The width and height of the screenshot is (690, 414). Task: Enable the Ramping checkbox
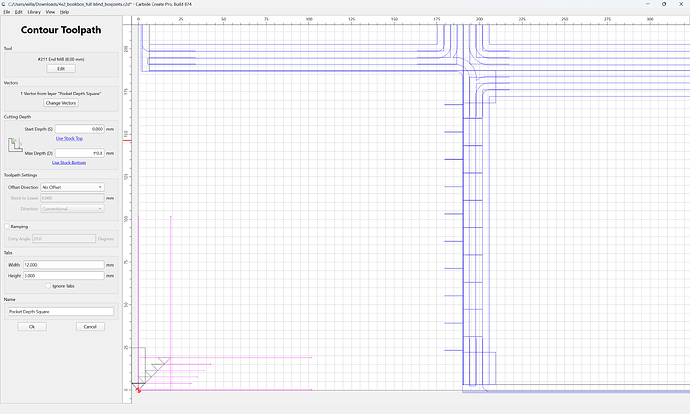click(x=7, y=226)
